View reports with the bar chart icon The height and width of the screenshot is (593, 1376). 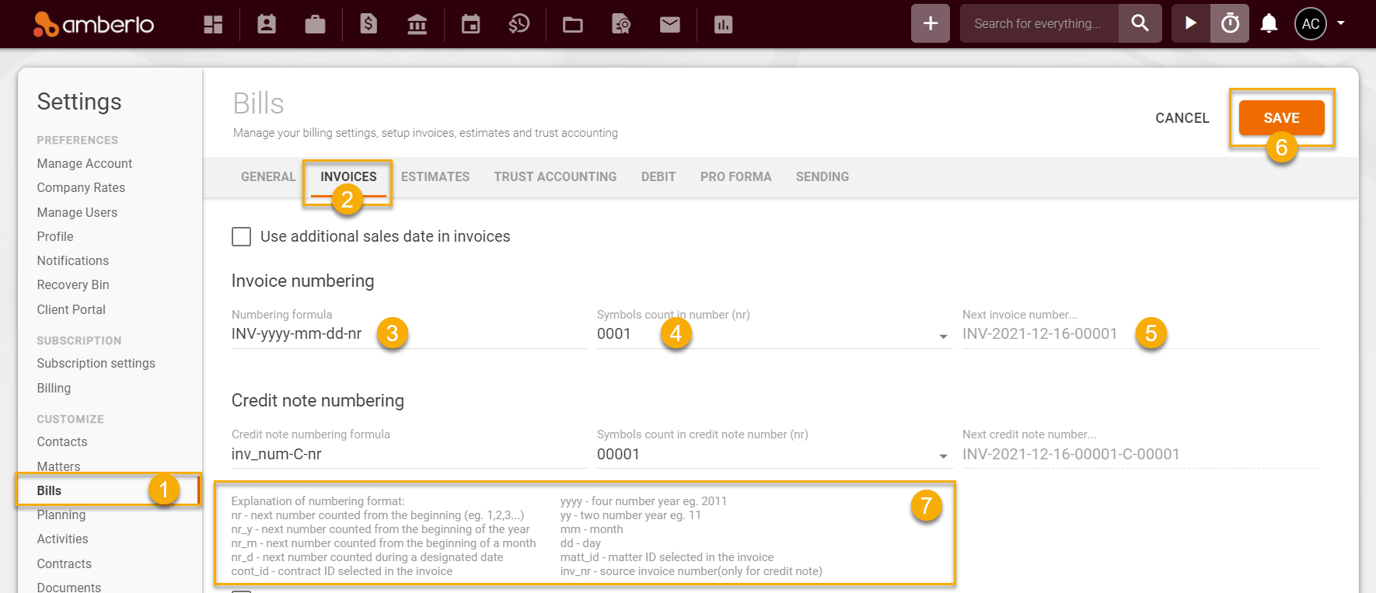click(722, 23)
